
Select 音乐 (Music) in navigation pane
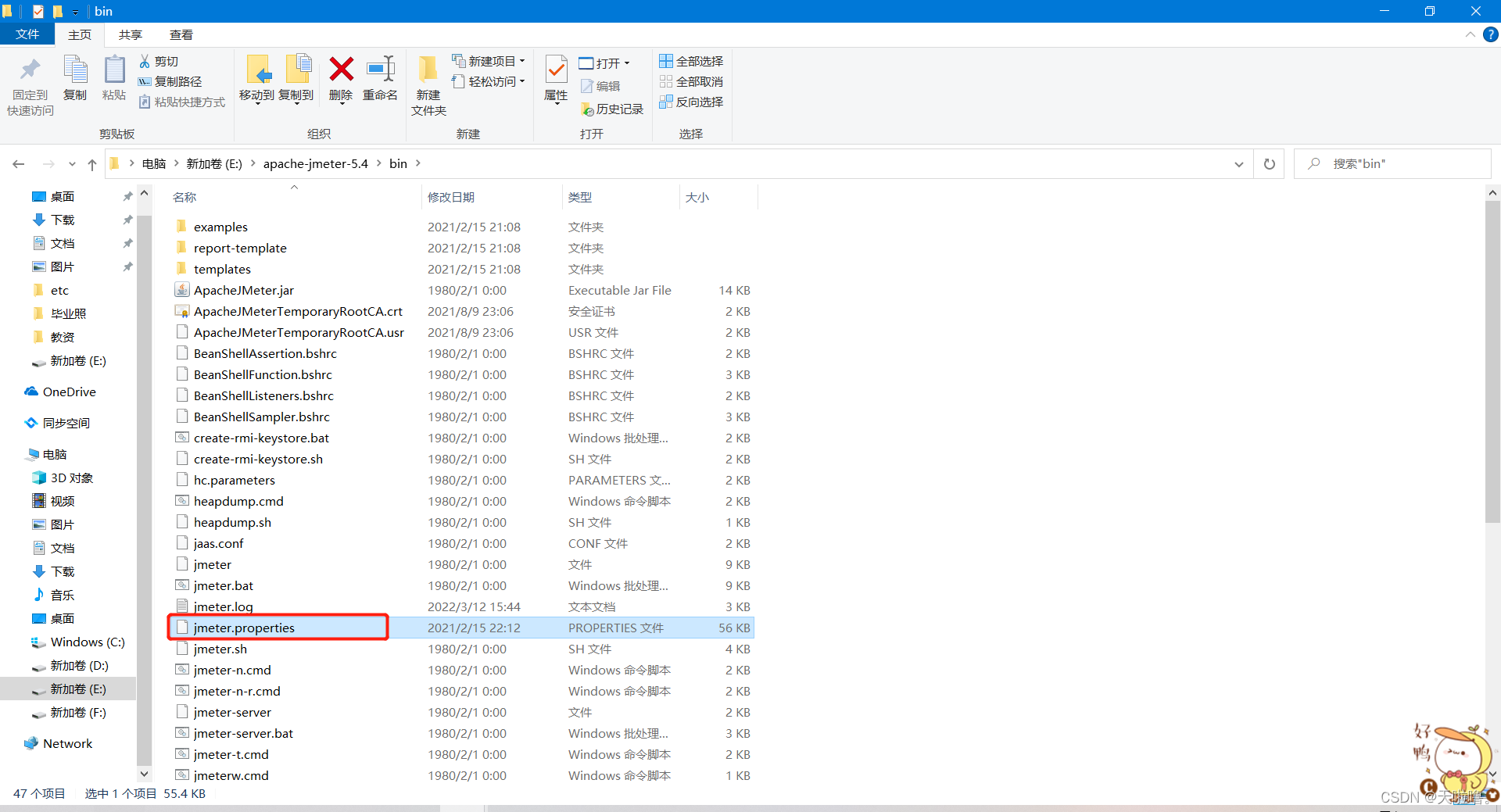54,595
